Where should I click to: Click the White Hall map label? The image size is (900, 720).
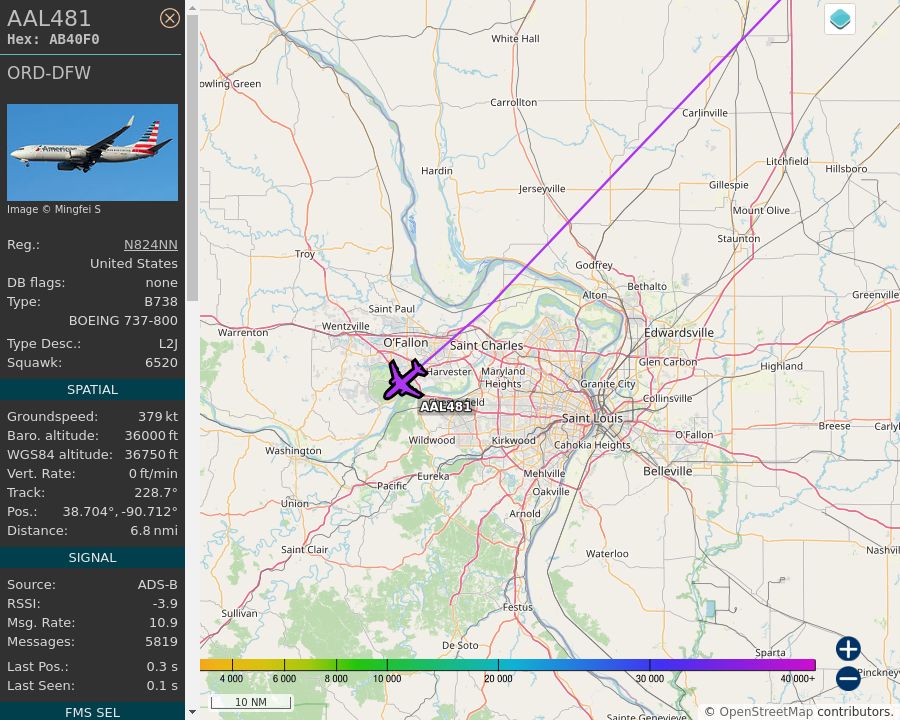515,38
